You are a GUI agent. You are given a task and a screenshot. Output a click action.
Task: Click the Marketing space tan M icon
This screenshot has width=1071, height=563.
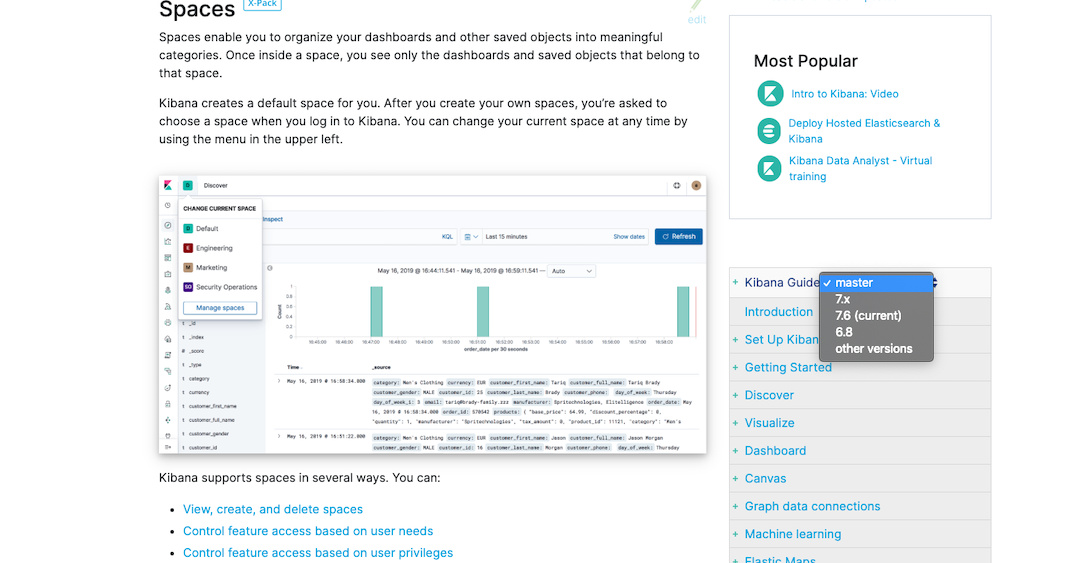[188, 267]
